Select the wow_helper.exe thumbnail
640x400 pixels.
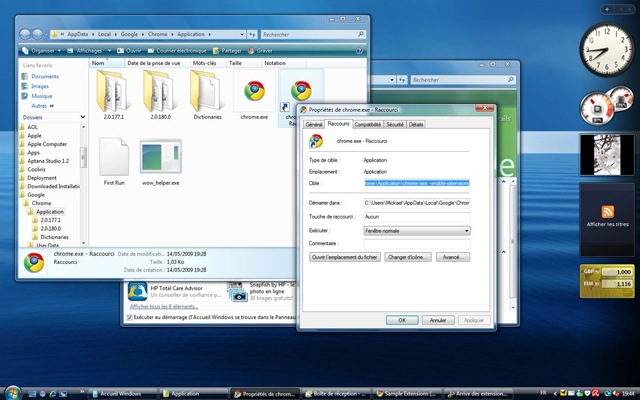tap(161, 156)
